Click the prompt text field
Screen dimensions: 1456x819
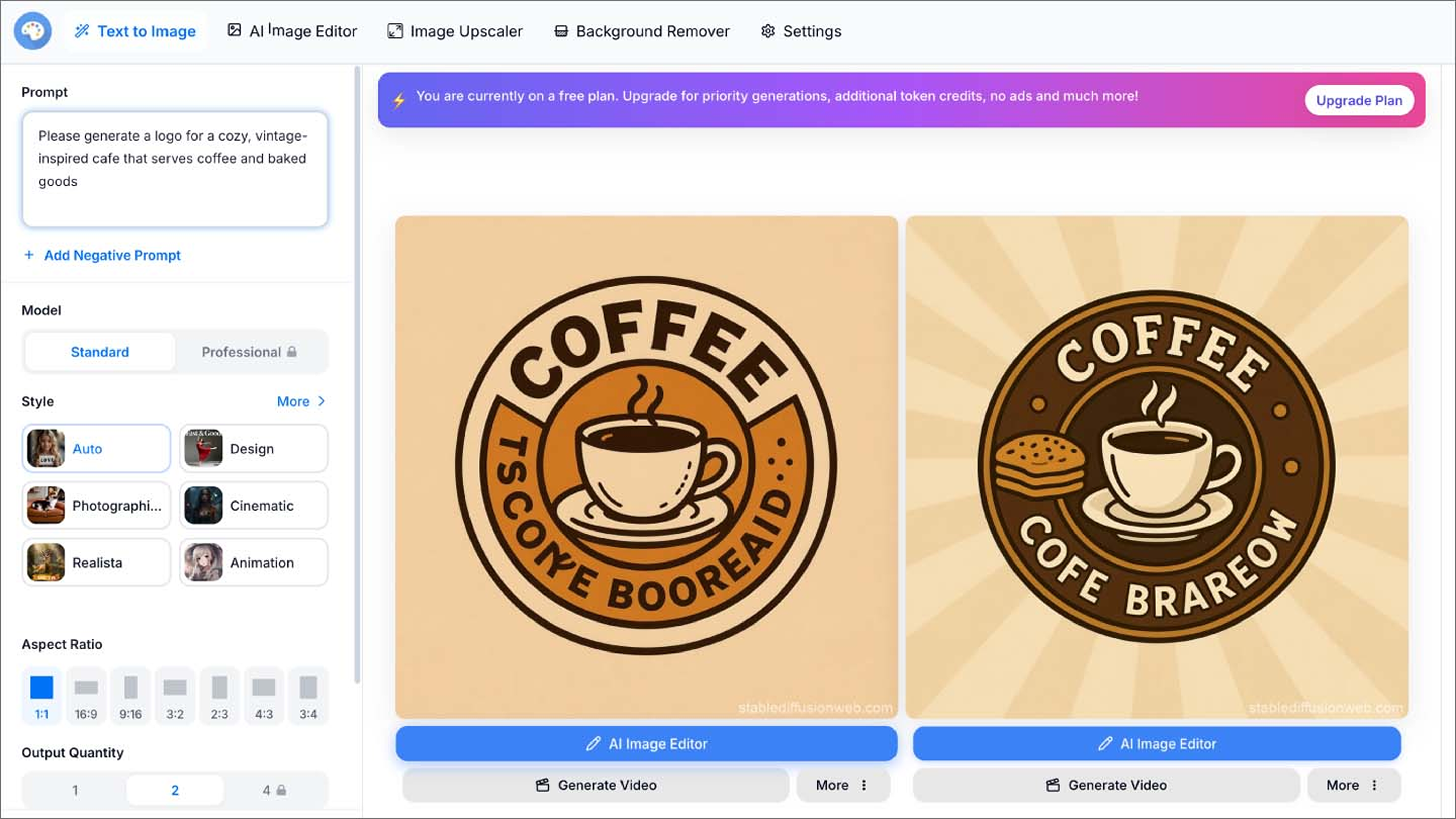click(x=175, y=169)
